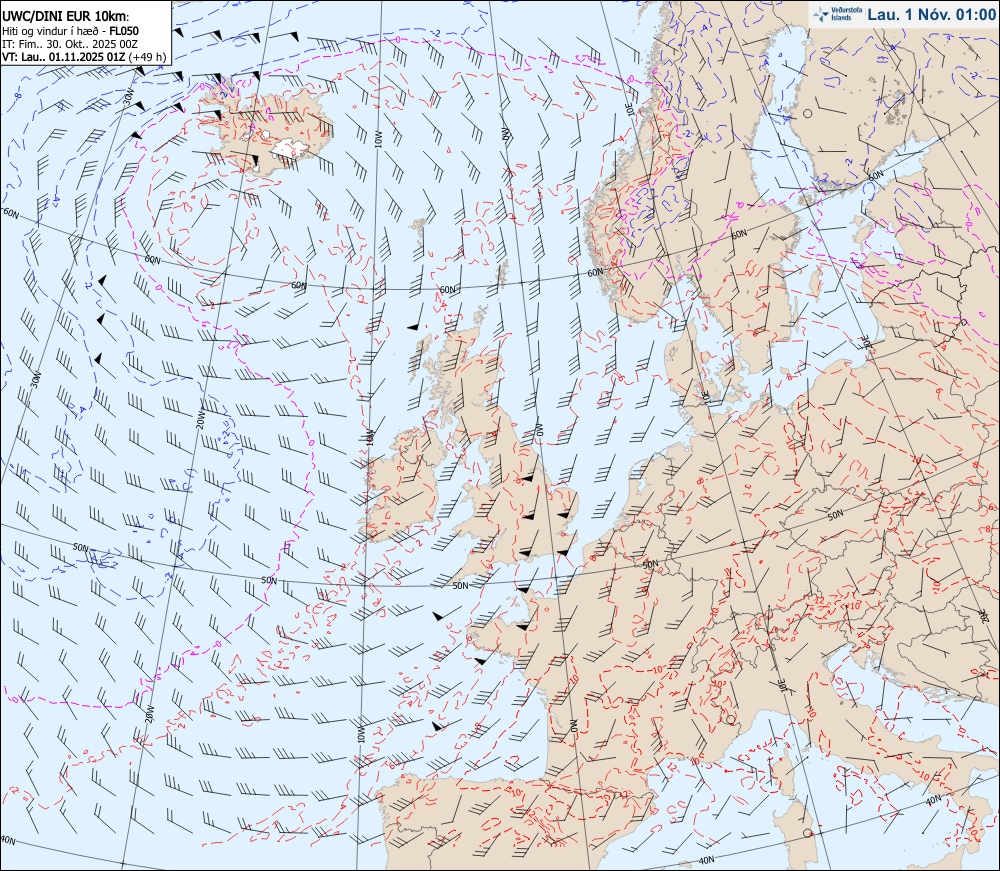
Task: Click the 'VT: Lau.. 01.11.2025 01Z' valid time
Action: click(63, 57)
